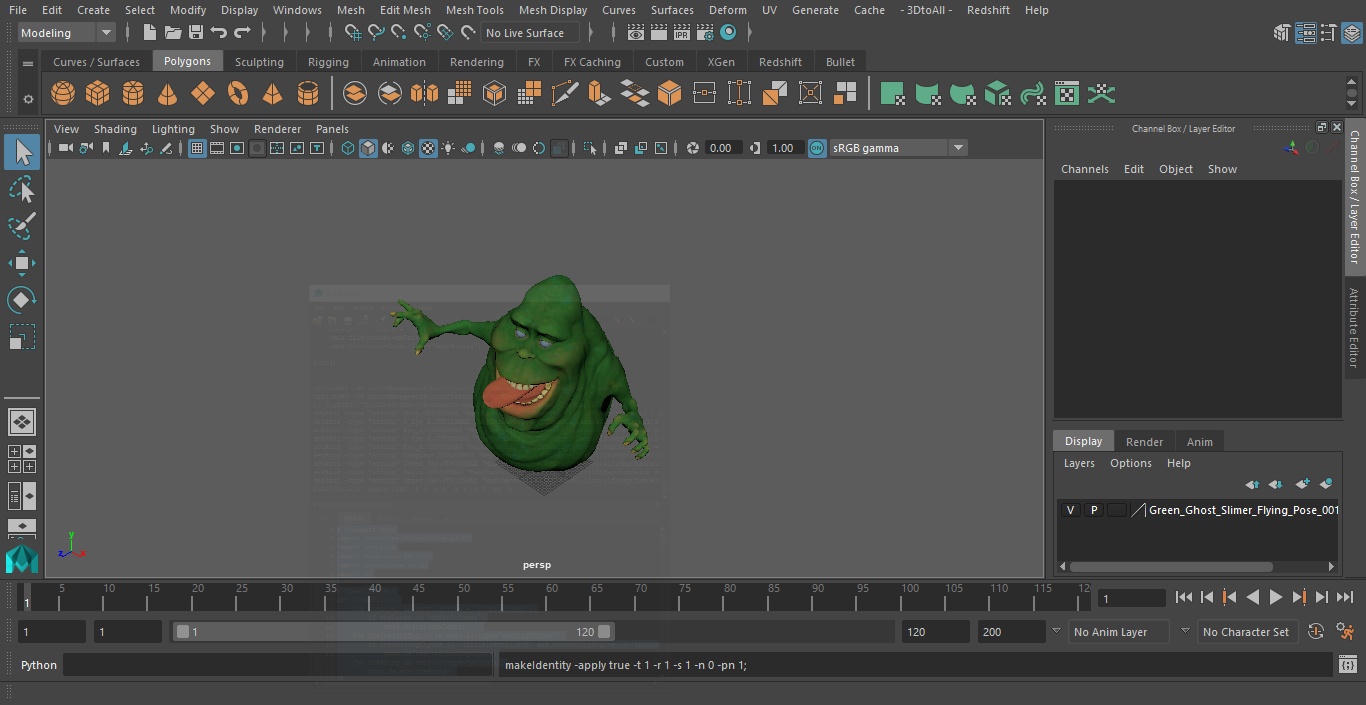The width and height of the screenshot is (1366, 705).
Task: Activate the arrow Select tool
Action: [22, 152]
